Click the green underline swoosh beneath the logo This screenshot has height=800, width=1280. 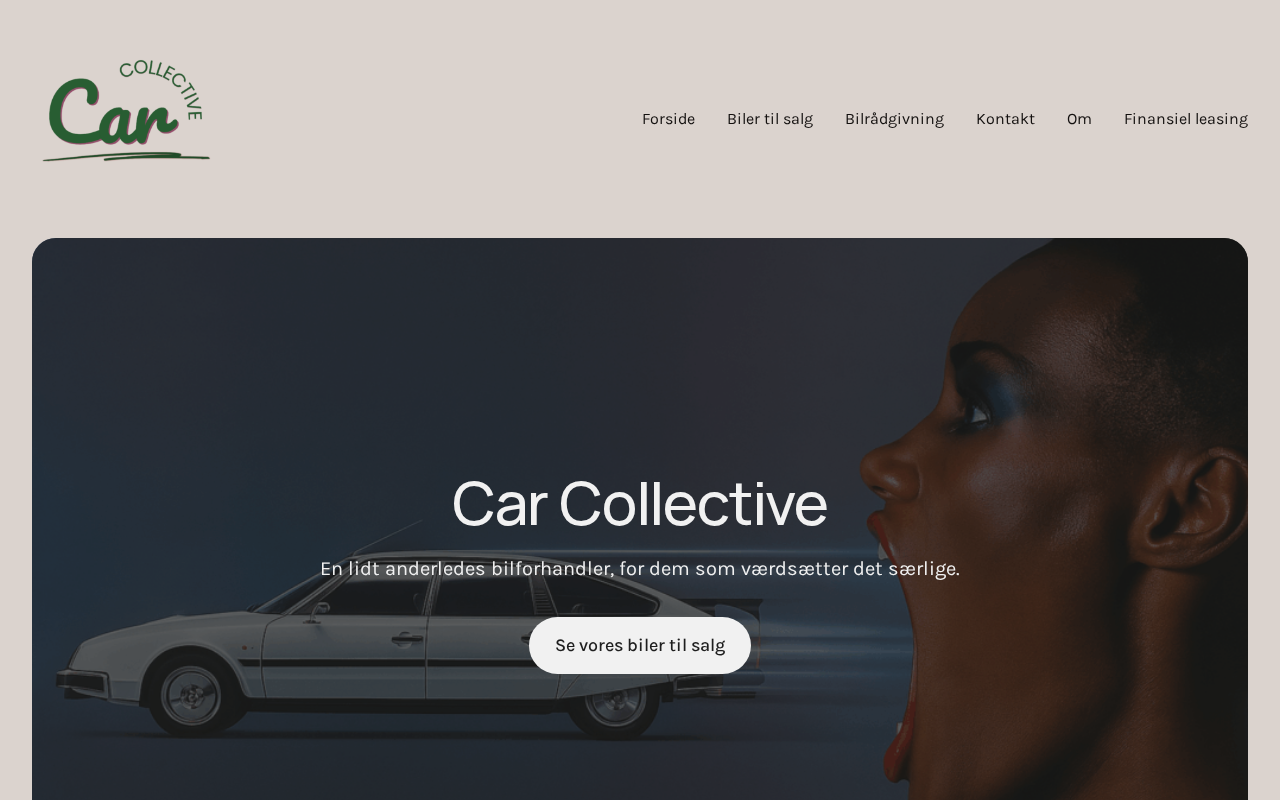coord(126,155)
